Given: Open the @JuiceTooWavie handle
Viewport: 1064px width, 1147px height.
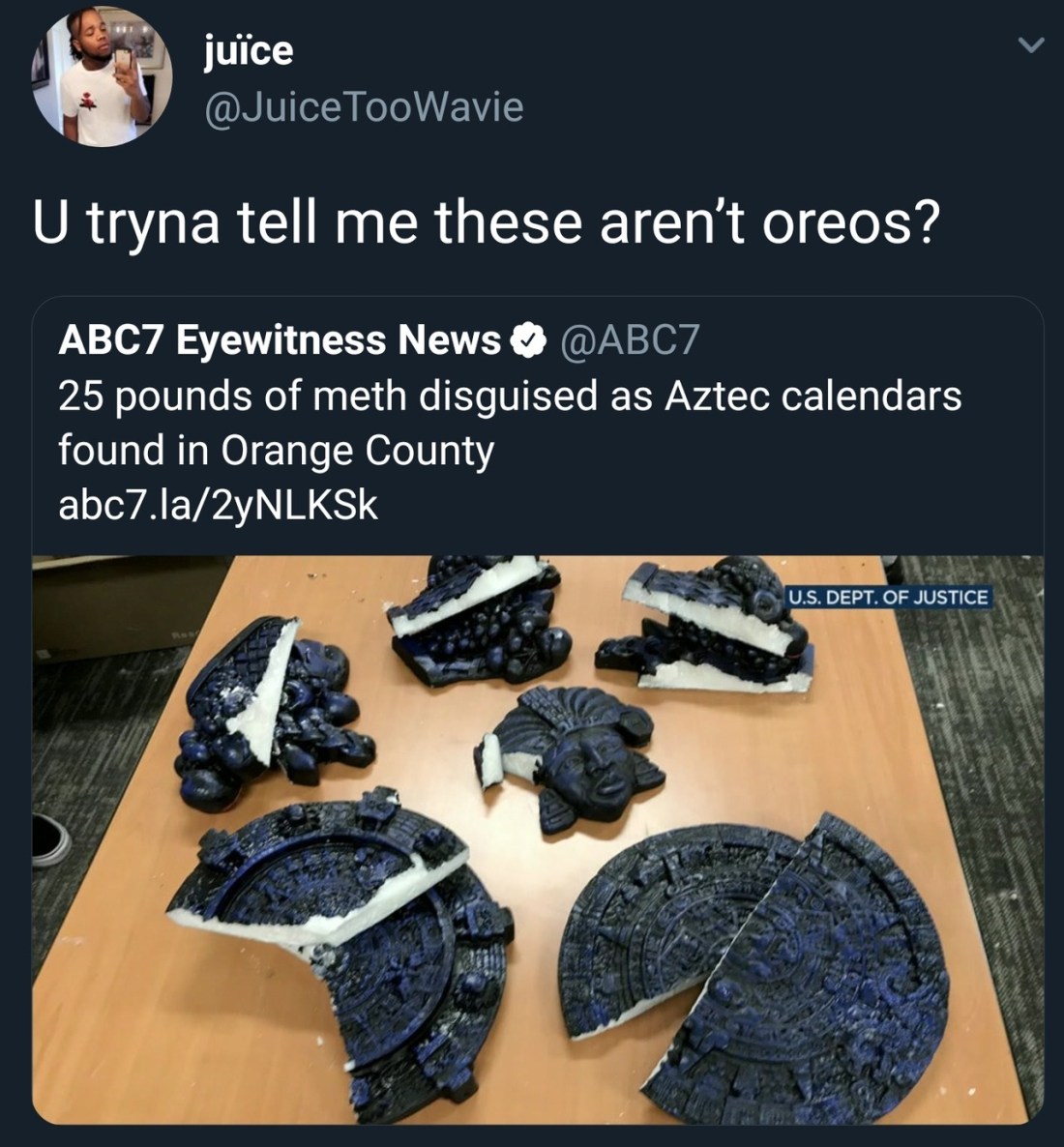Looking at the screenshot, I should coord(364,107).
